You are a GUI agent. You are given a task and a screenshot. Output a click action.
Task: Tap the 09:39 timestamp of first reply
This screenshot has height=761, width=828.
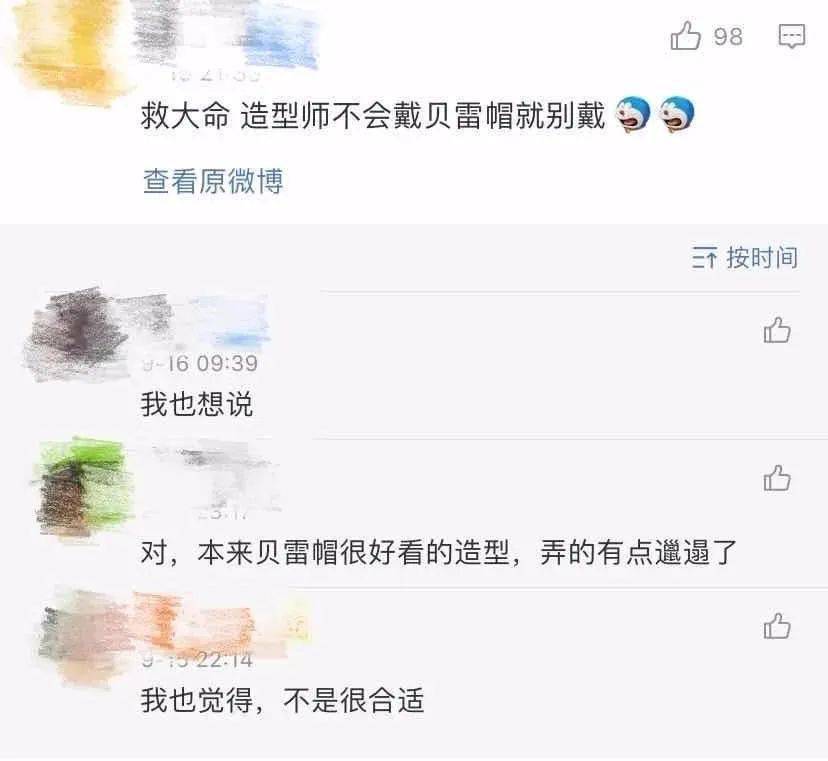(x=227, y=363)
